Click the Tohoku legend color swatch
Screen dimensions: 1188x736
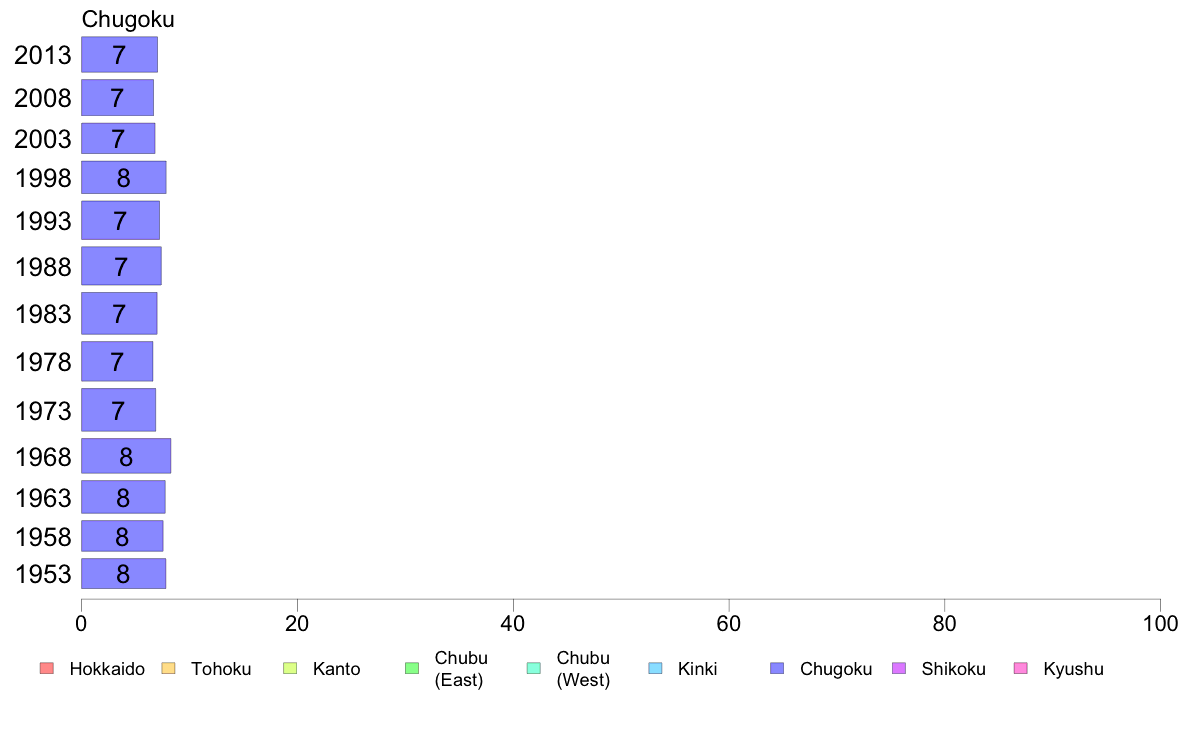point(168,669)
